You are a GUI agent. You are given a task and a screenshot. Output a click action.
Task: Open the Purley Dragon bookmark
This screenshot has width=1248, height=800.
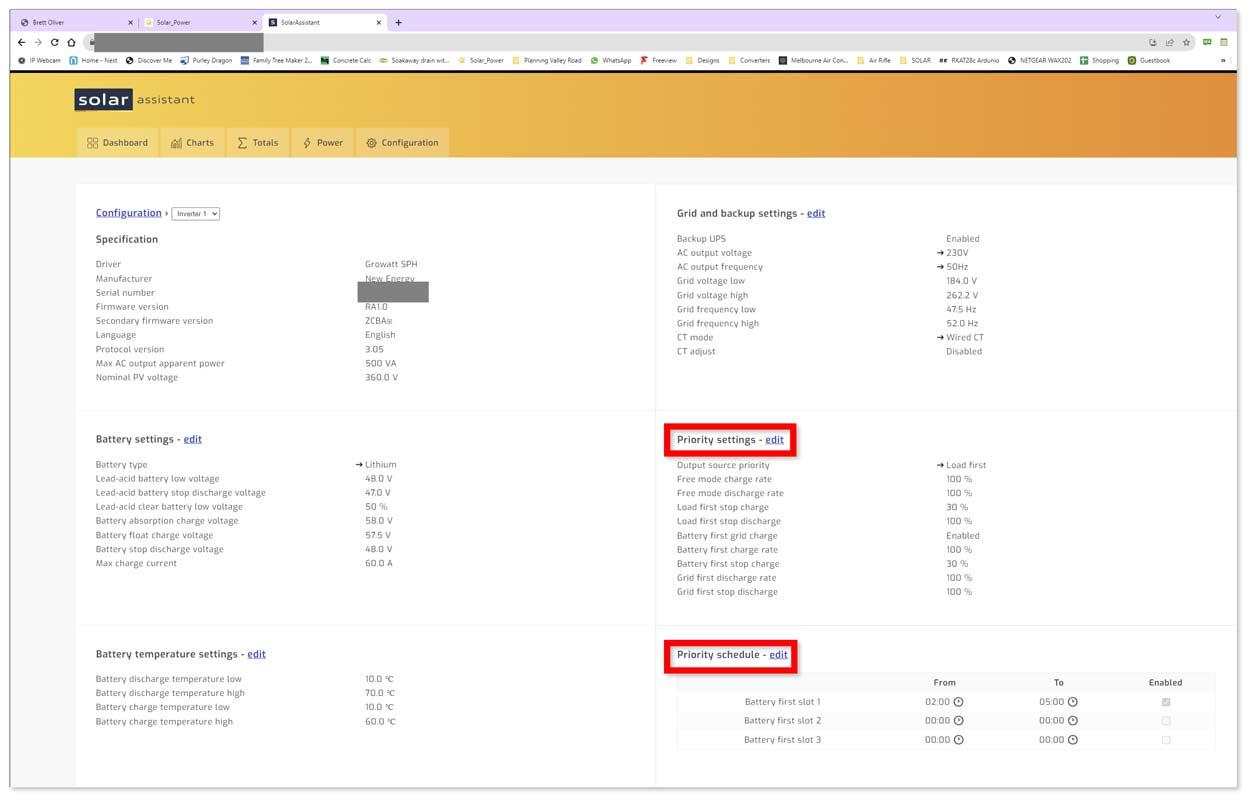click(x=207, y=60)
